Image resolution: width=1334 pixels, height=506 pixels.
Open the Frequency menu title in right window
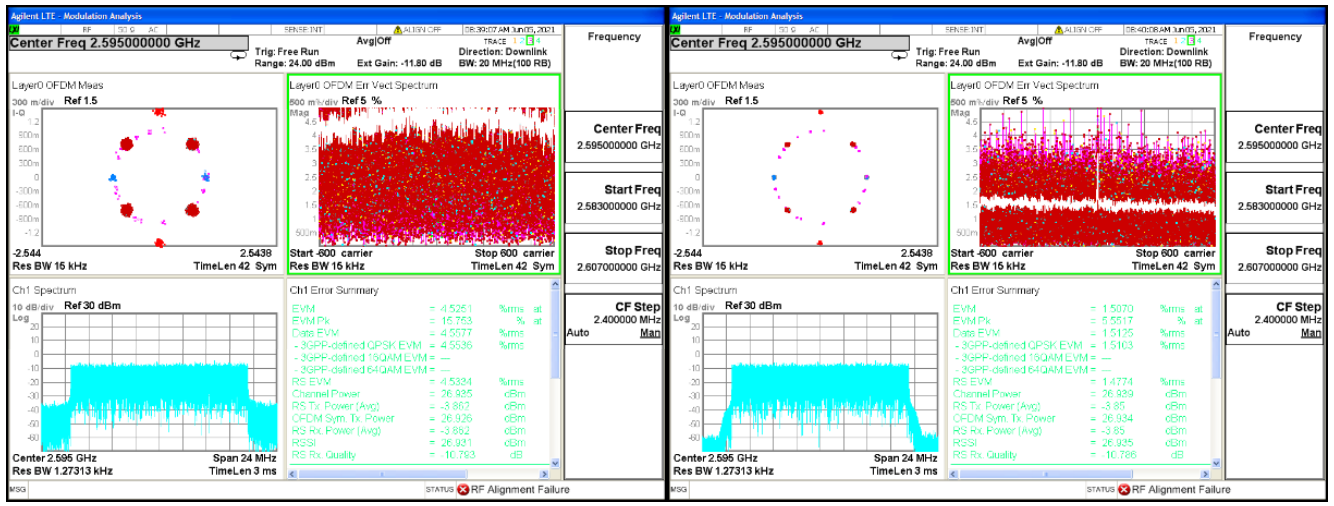tap(1275, 37)
